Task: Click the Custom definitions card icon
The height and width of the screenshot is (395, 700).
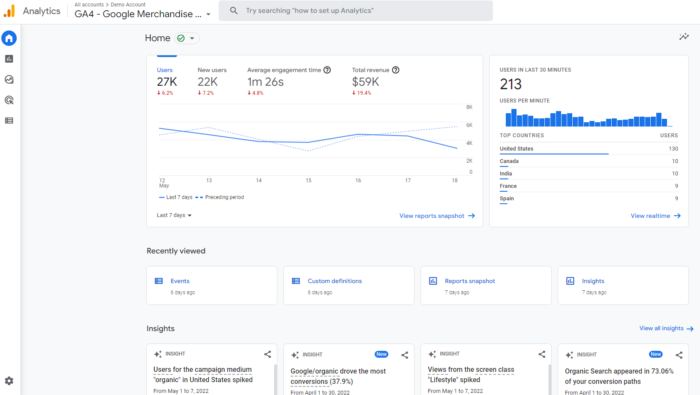Action: point(296,281)
